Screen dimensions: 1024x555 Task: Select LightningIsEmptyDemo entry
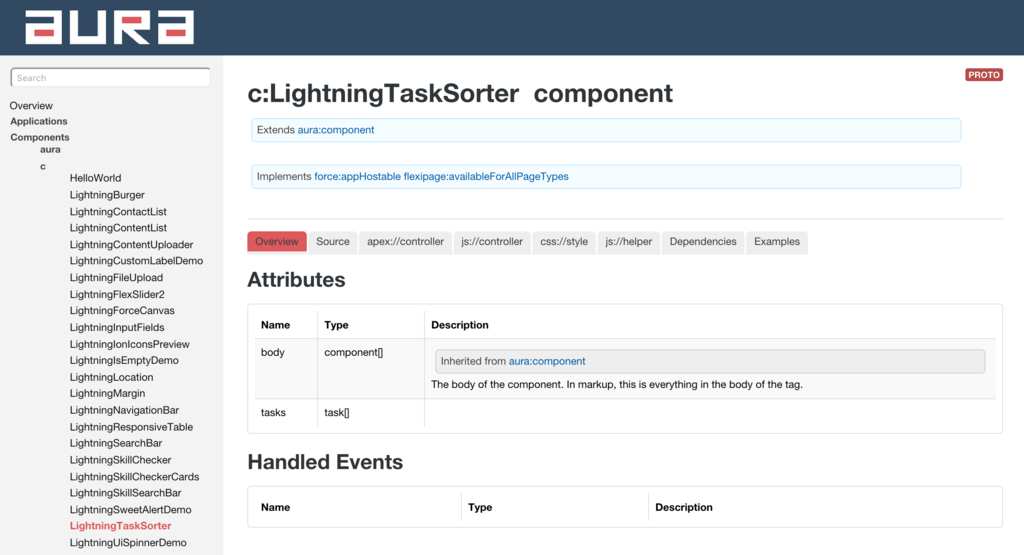(x=124, y=360)
